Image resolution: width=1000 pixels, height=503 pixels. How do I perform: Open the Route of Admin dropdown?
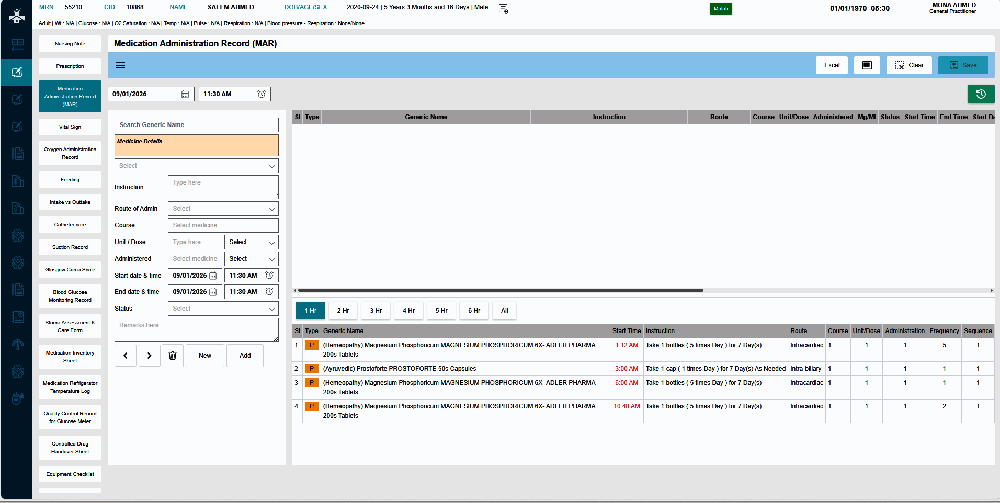point(223,208)
